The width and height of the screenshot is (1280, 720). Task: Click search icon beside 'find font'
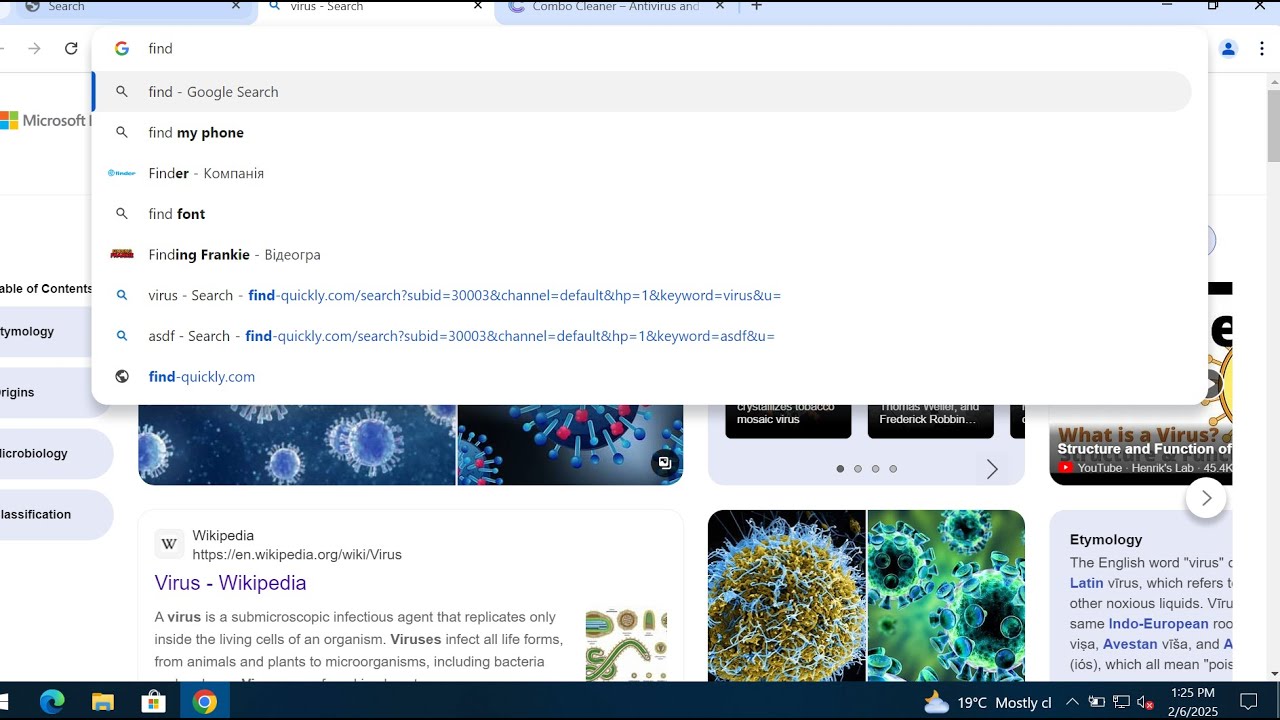tap(122, 214)
